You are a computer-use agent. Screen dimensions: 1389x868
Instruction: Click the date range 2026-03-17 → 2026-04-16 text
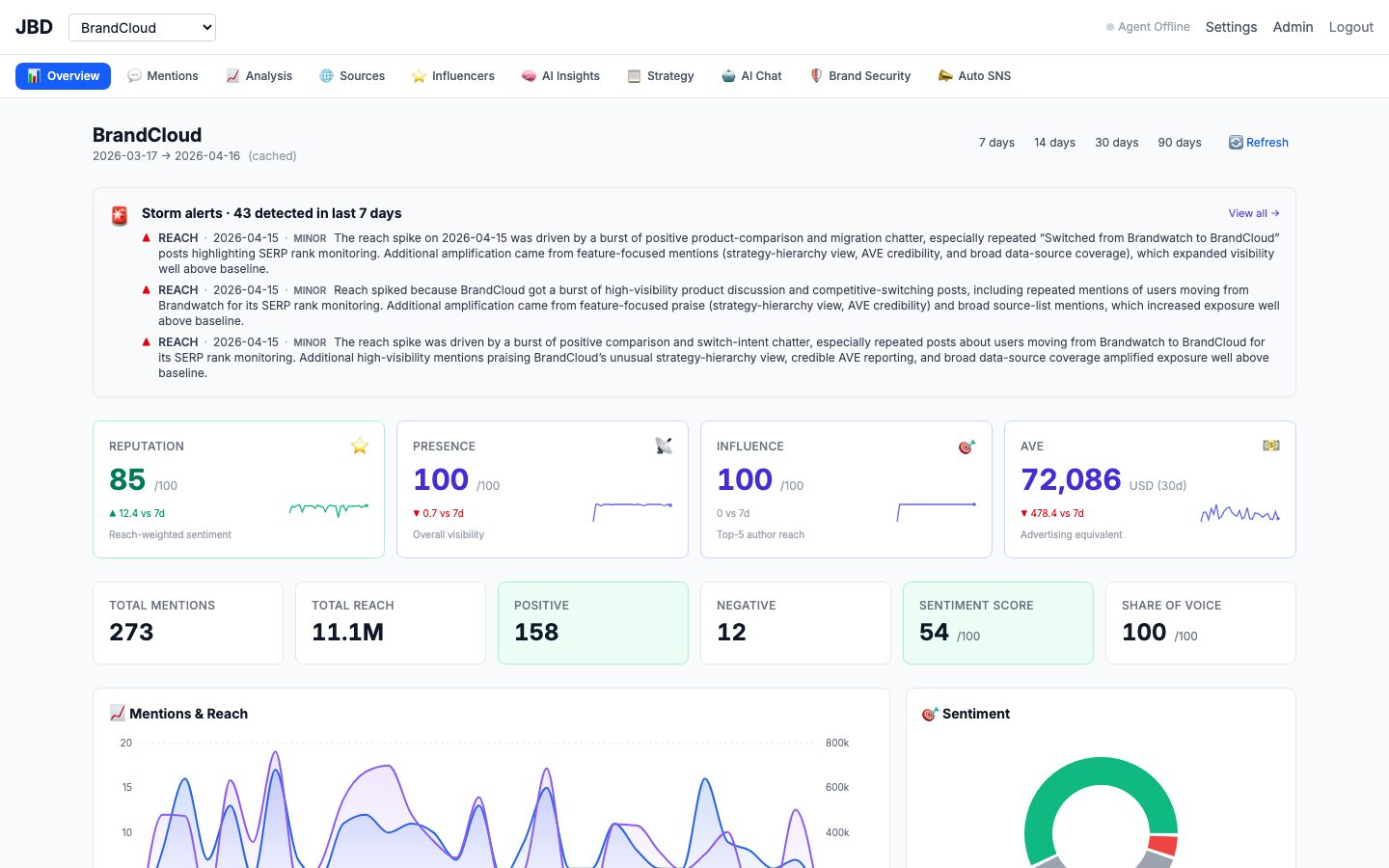pyautogui.click(x=166, y=156)
